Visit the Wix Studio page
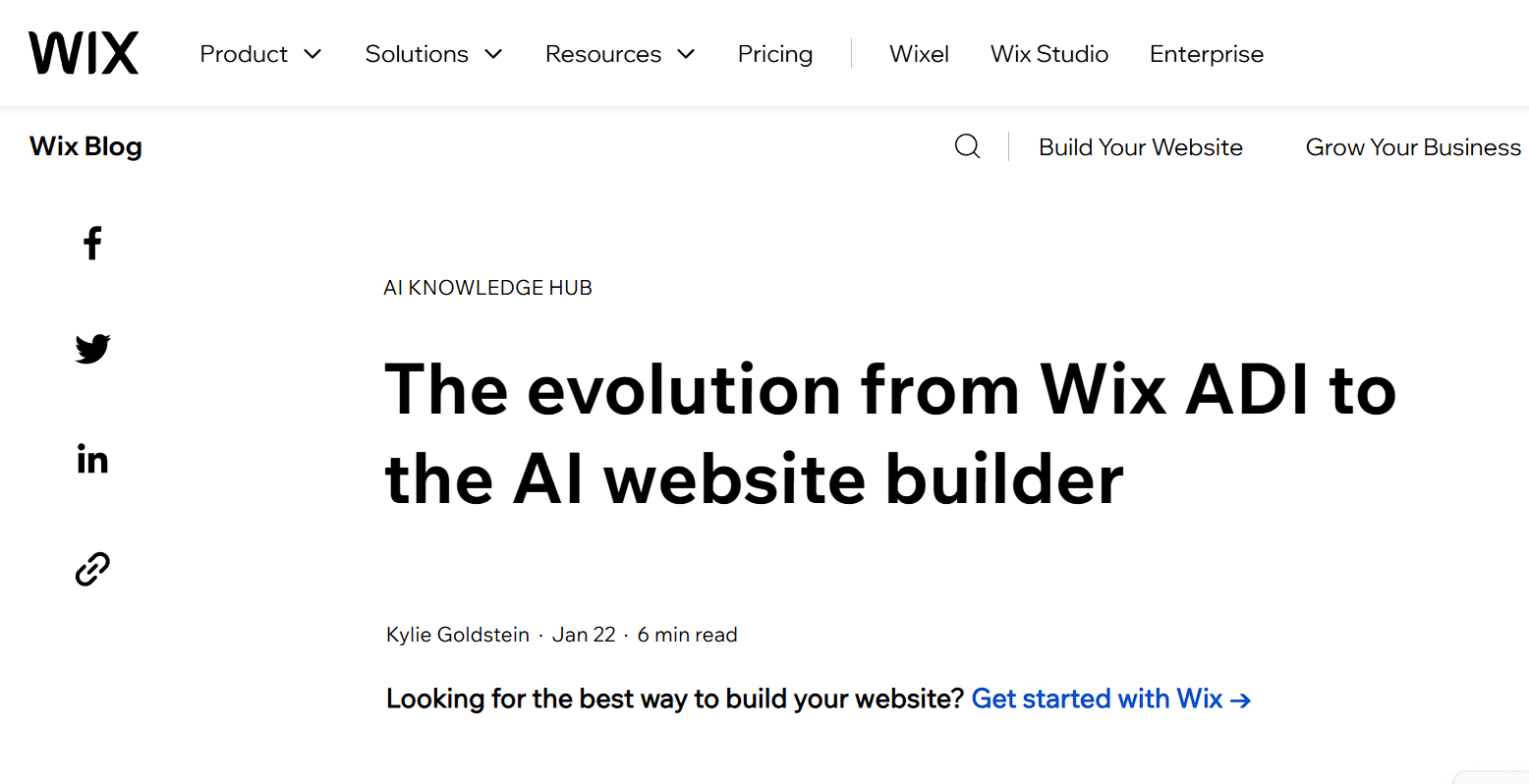Image resolution: width=1529 pixels, height=784 pixels. (x=1048, y=54)
